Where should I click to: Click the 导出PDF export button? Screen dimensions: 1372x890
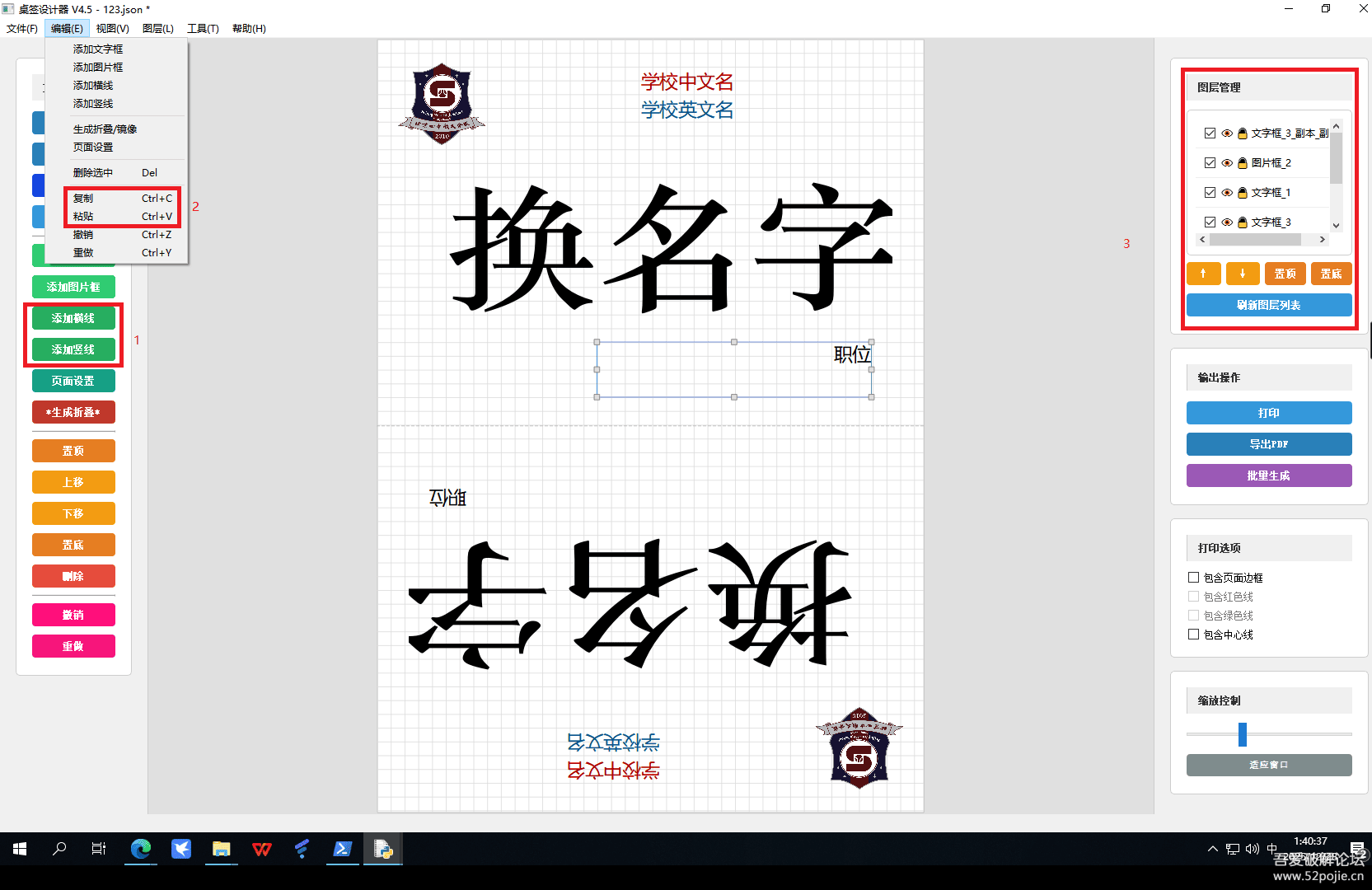pyautogui.click(x=1268, y=443)
